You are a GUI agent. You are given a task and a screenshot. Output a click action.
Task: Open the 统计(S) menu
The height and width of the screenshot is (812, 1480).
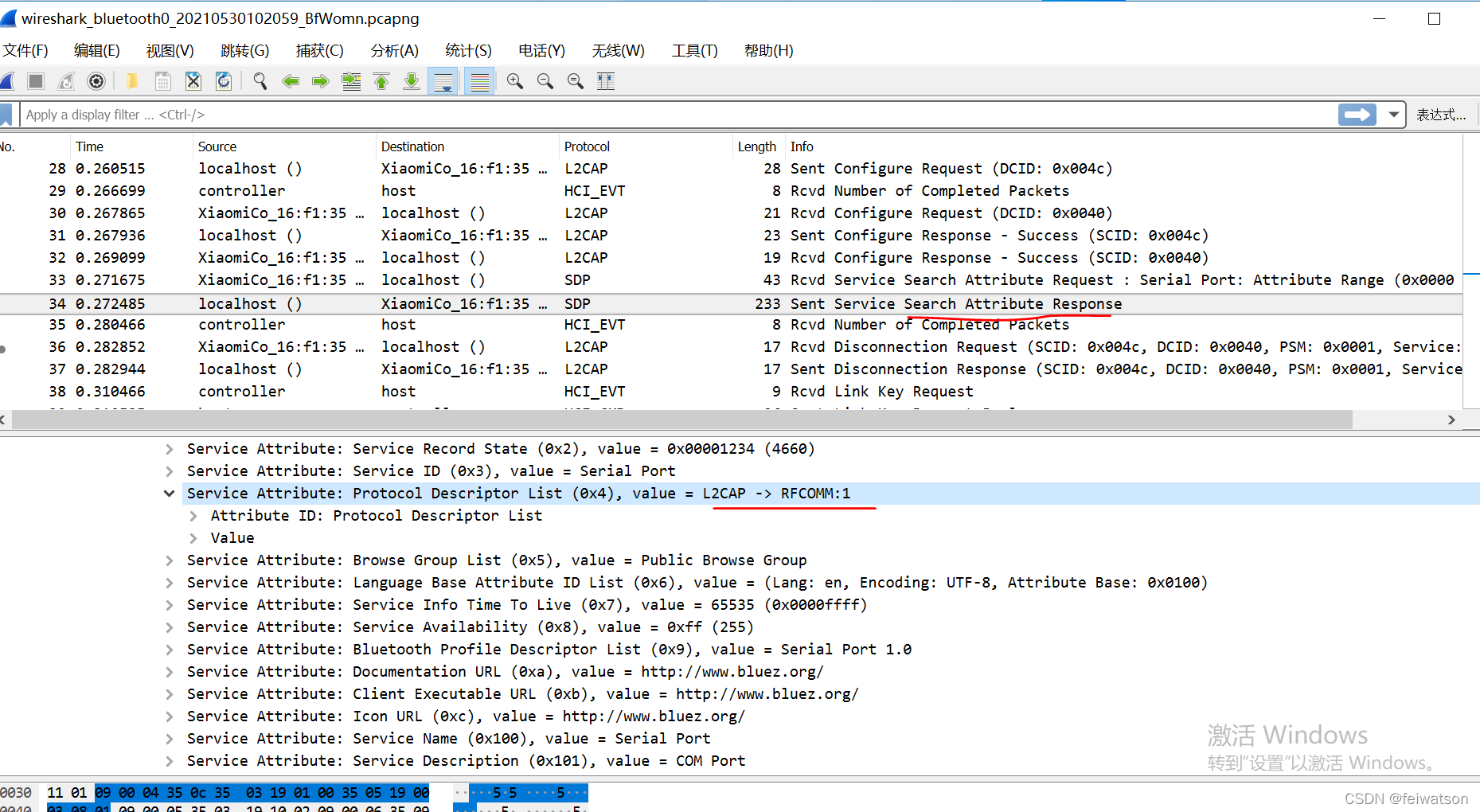click(469, 51)
